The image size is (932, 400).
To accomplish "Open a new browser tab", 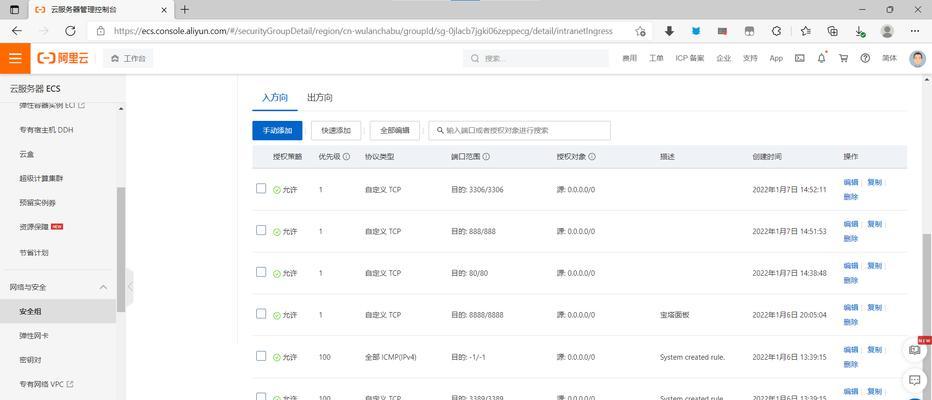I will (x=185, y=10).
